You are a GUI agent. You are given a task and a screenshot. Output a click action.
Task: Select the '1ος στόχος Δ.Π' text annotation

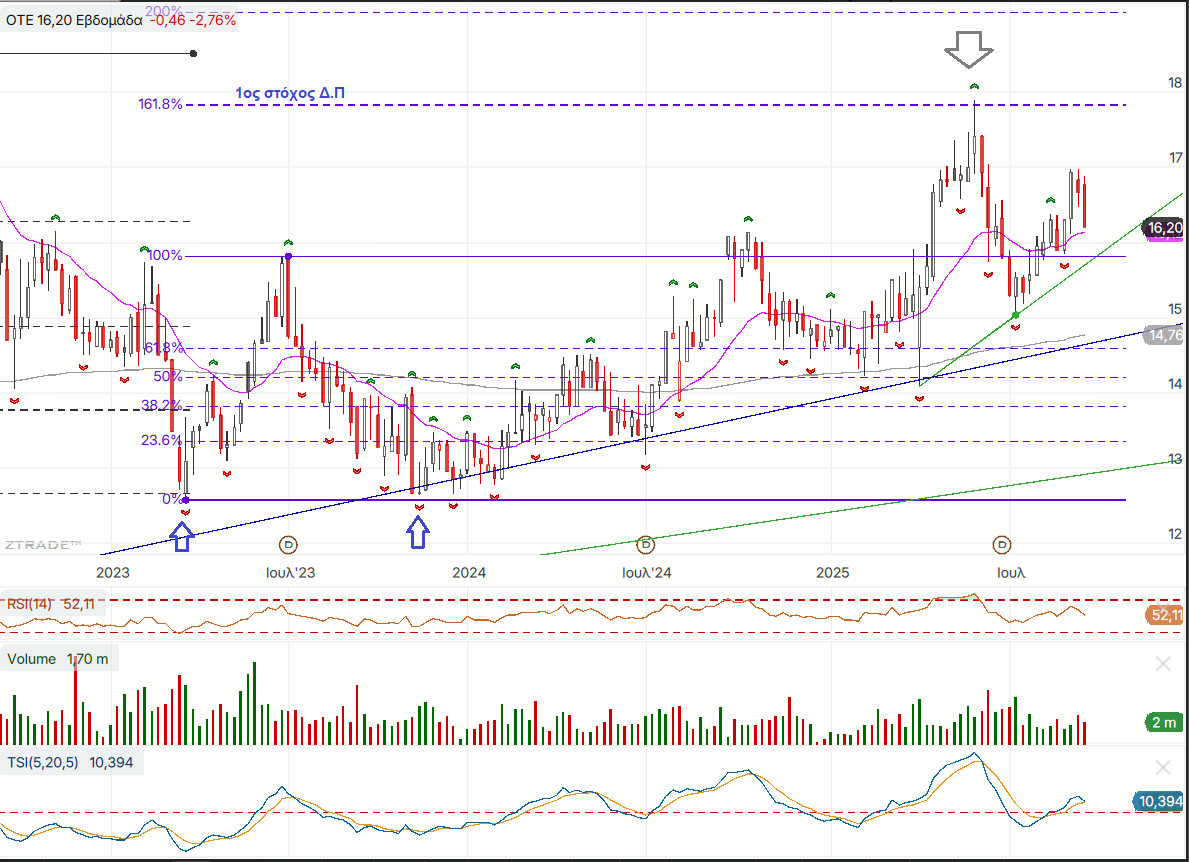tap(291, 93)
